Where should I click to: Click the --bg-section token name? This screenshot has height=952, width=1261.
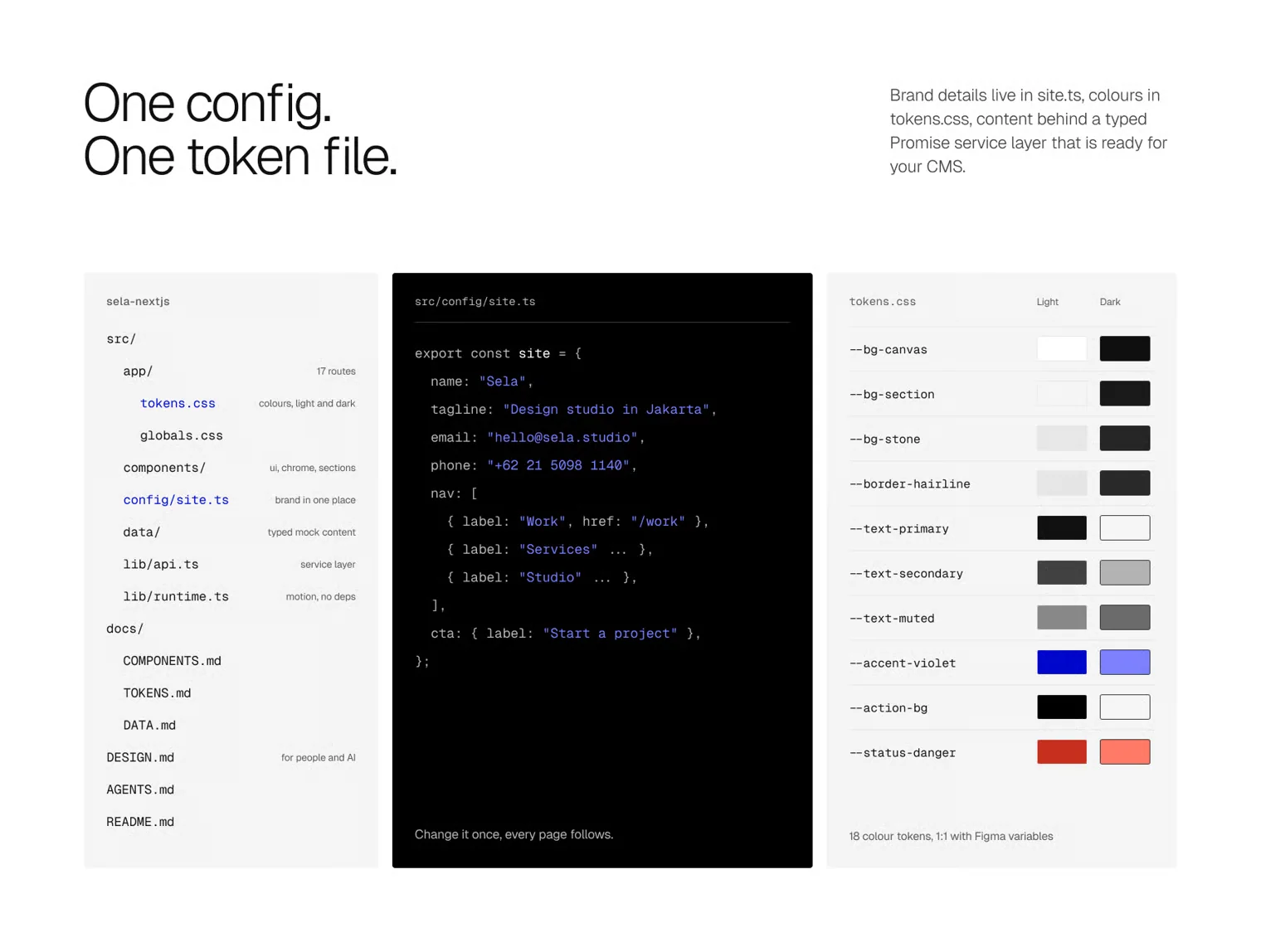point(892,395)
